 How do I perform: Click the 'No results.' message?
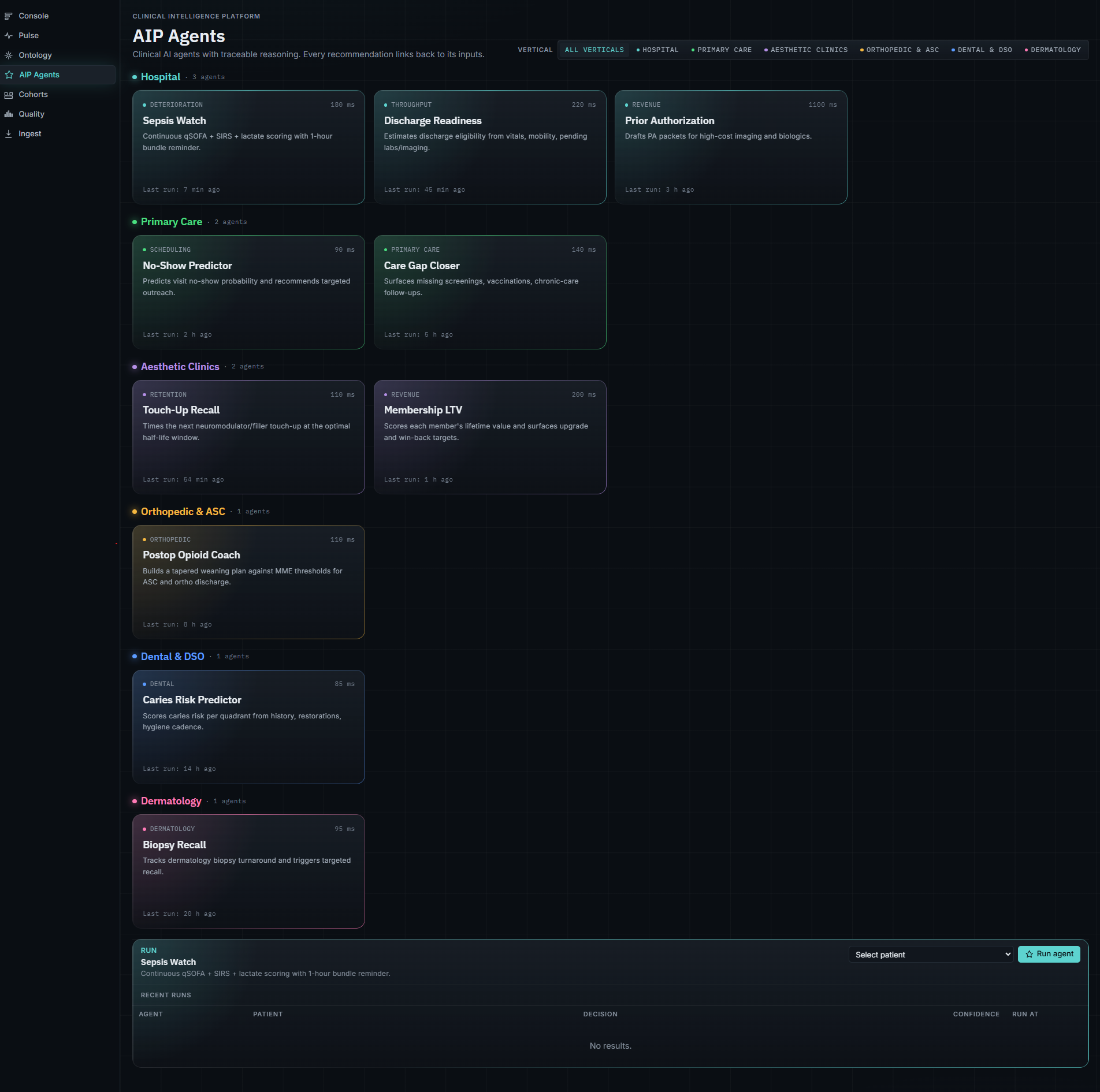tap(611, 1046)
